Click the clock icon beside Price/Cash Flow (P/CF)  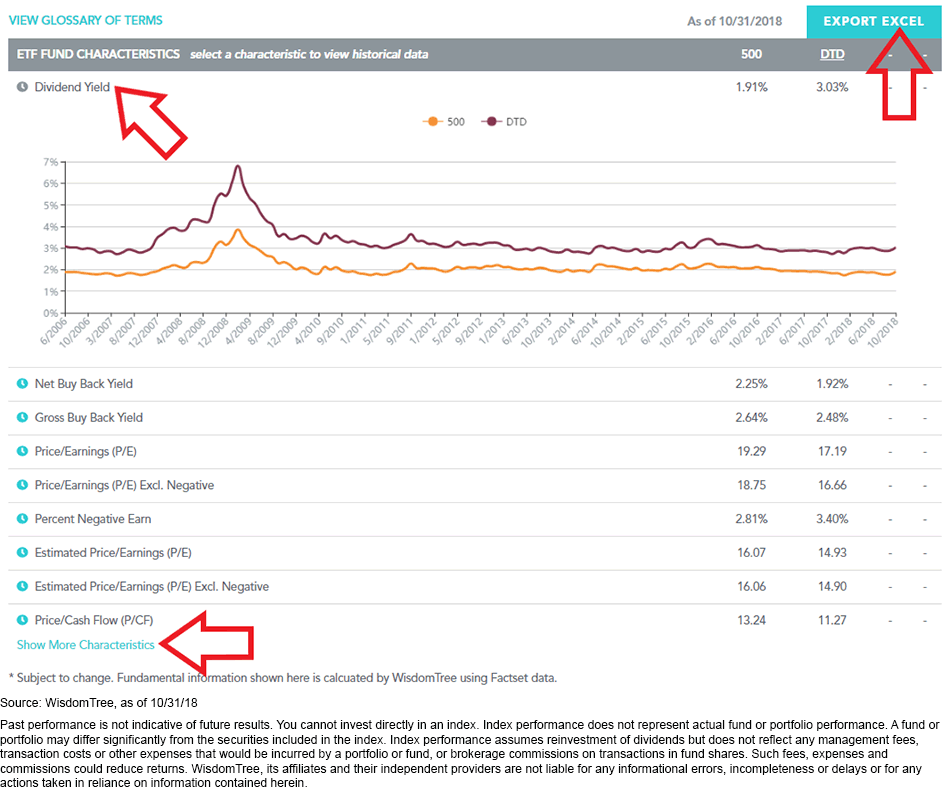22,620
